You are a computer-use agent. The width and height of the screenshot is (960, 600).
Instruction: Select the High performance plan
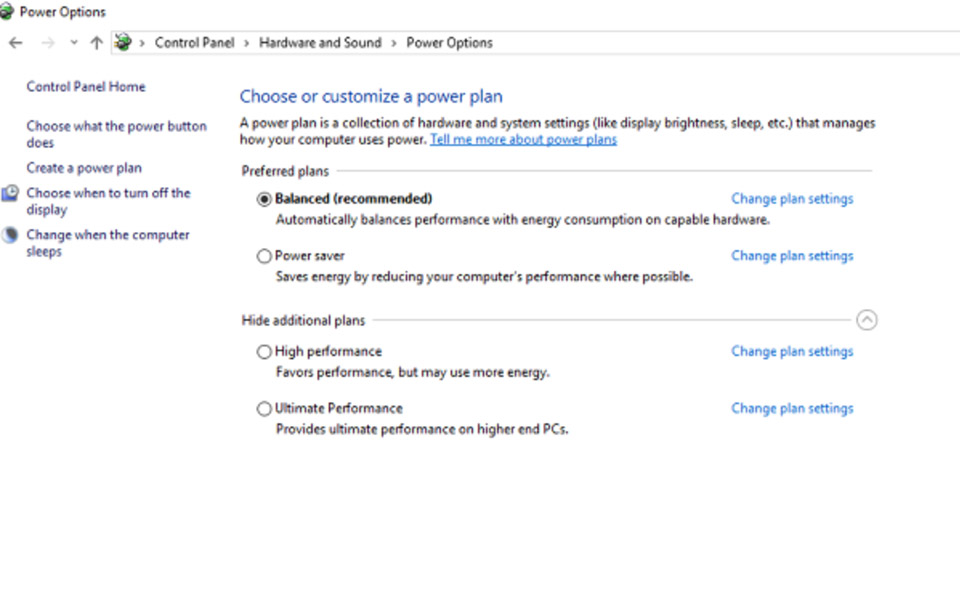point(264,351)
